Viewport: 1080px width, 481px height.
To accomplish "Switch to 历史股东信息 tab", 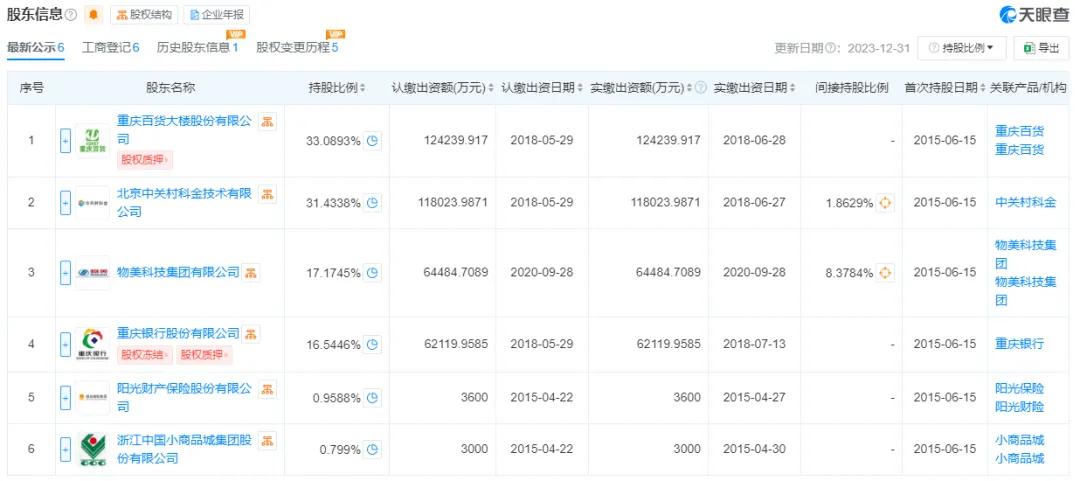I will coord(197,48).
